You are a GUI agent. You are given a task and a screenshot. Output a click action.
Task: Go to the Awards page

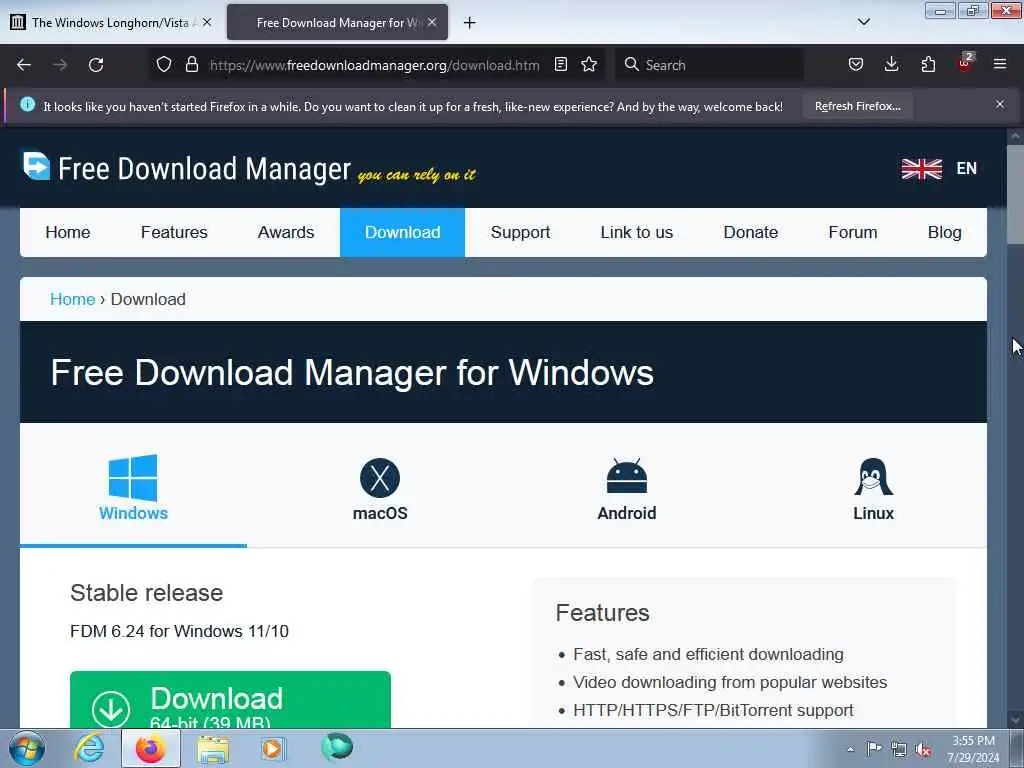point(286,232)
